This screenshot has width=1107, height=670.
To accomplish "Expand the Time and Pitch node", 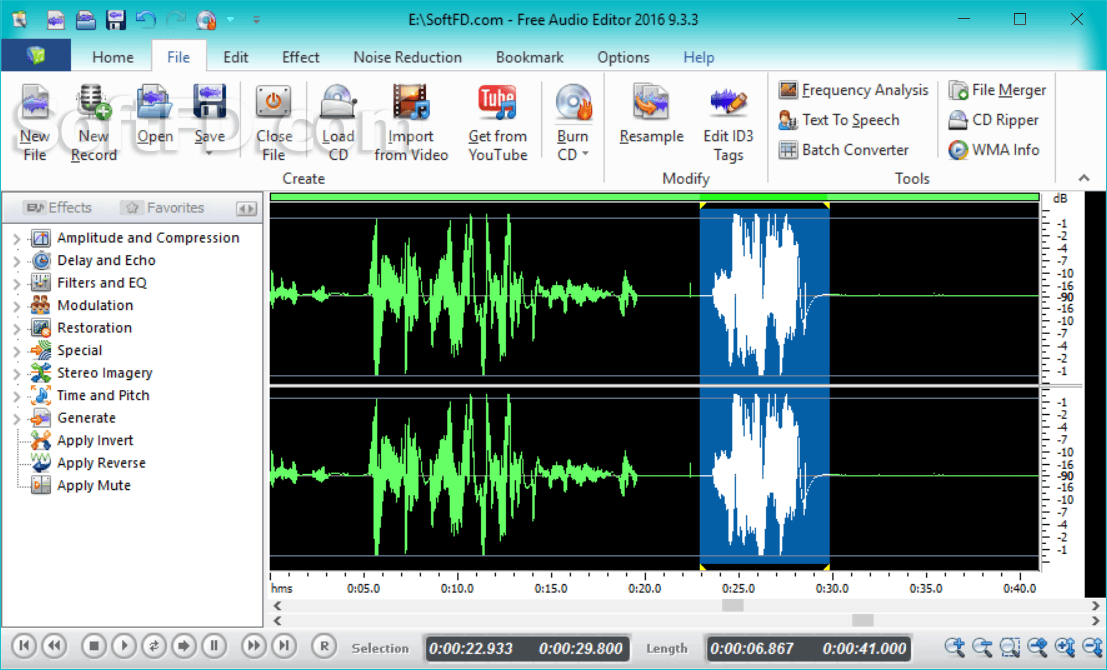I will [x=16, y=397].
